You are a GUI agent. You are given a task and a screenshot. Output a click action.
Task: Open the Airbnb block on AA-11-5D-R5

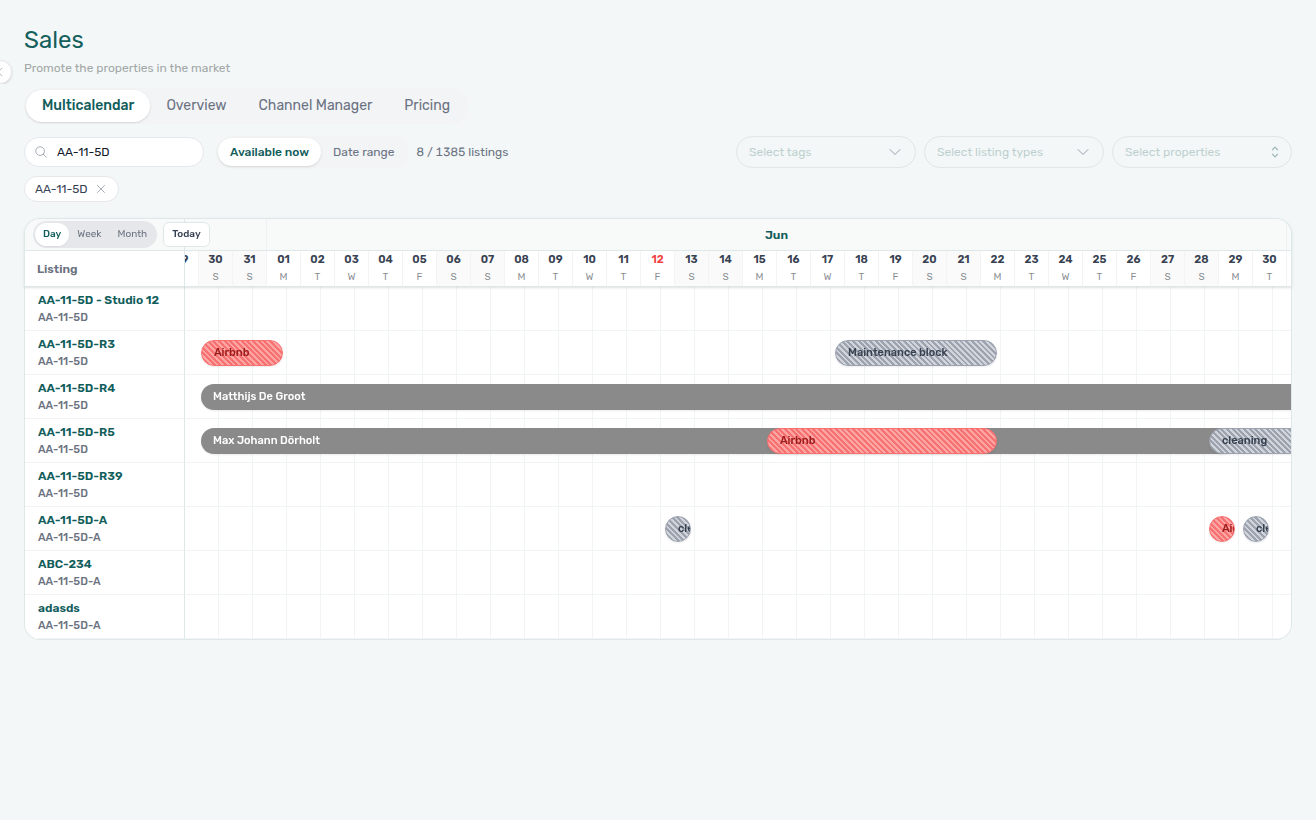(x=882, y=441)
